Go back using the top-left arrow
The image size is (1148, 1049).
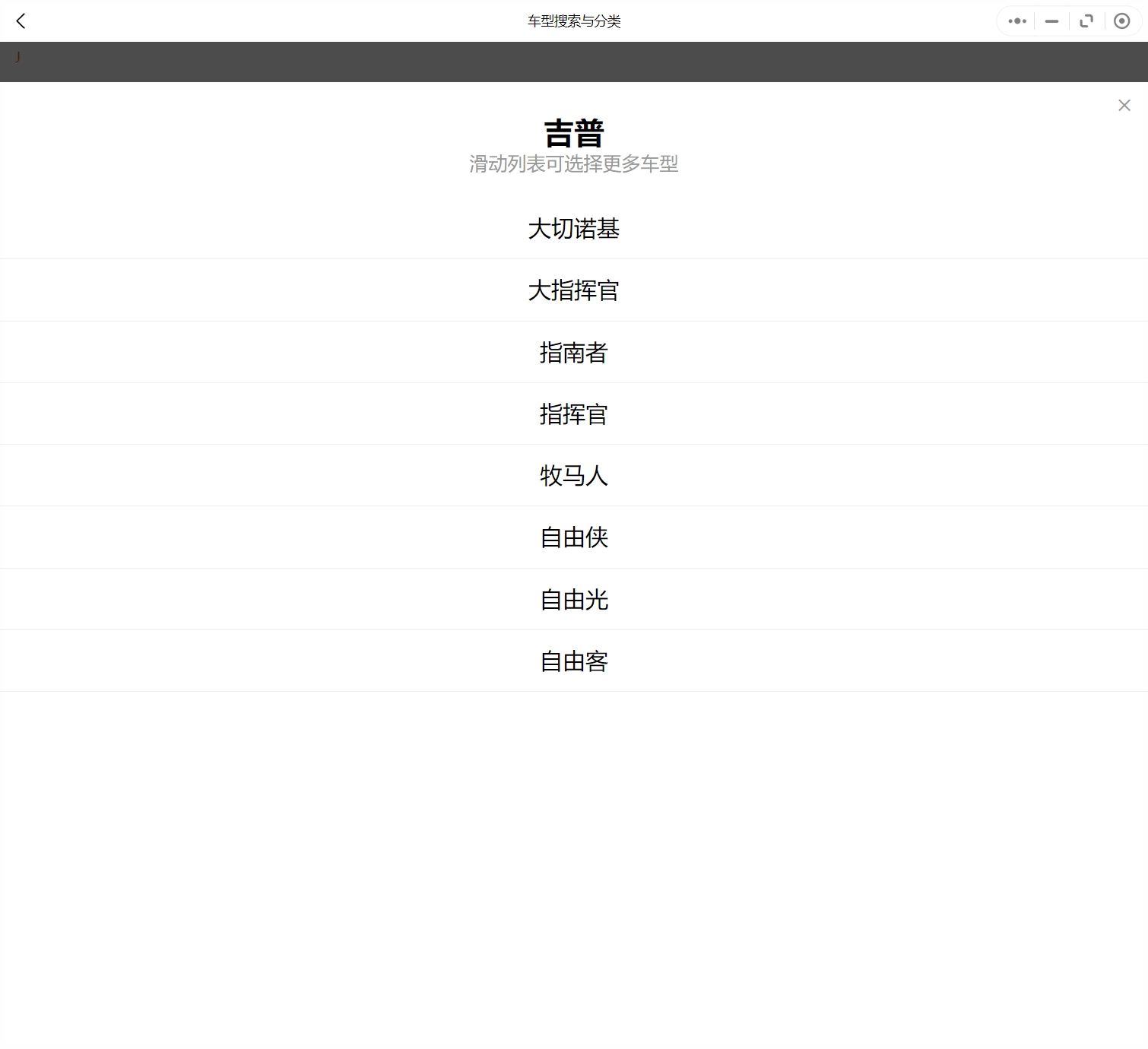(21, 21)
